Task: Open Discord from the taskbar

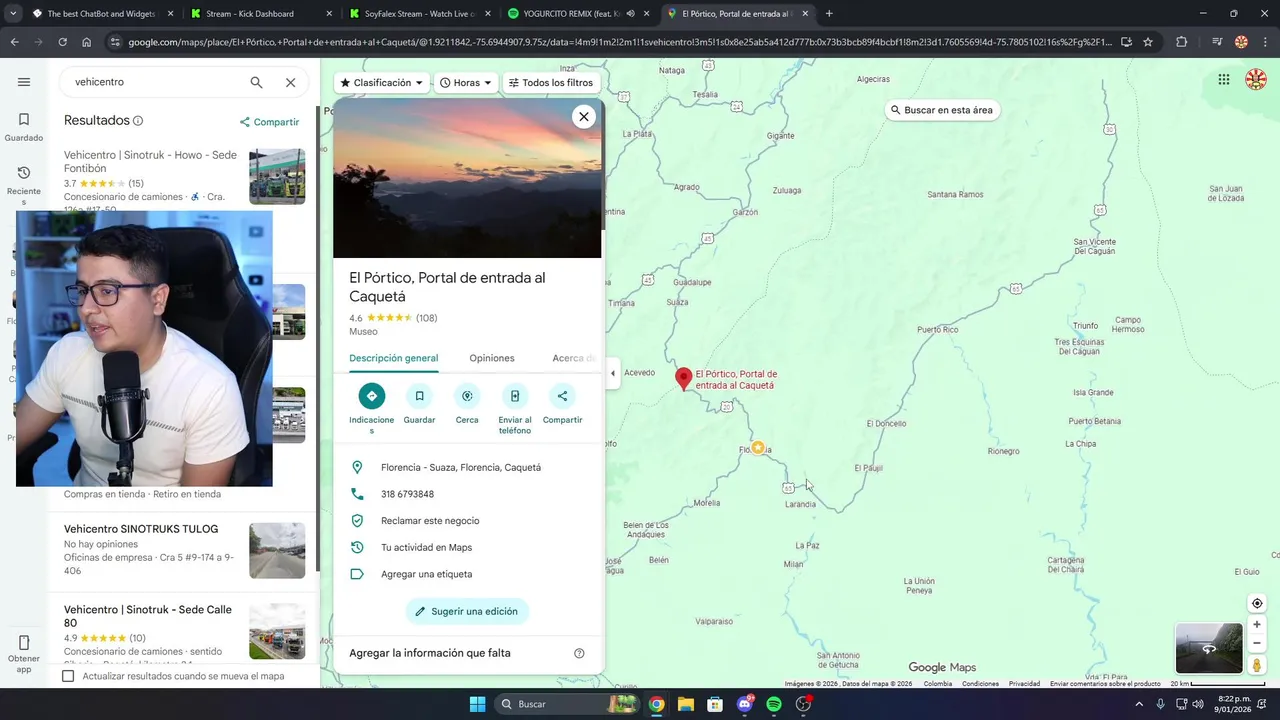Action: (744, 704)
